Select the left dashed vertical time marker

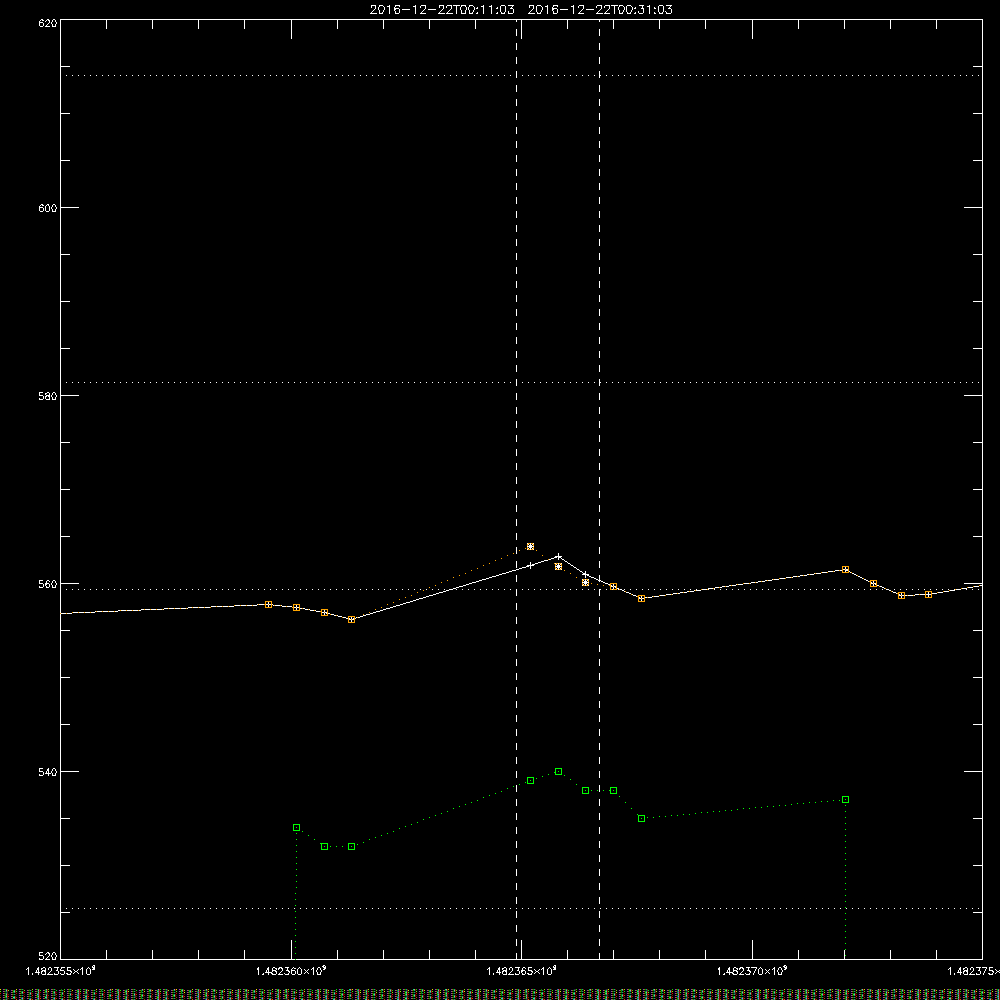pyautogui.click(x=517, y=489)
